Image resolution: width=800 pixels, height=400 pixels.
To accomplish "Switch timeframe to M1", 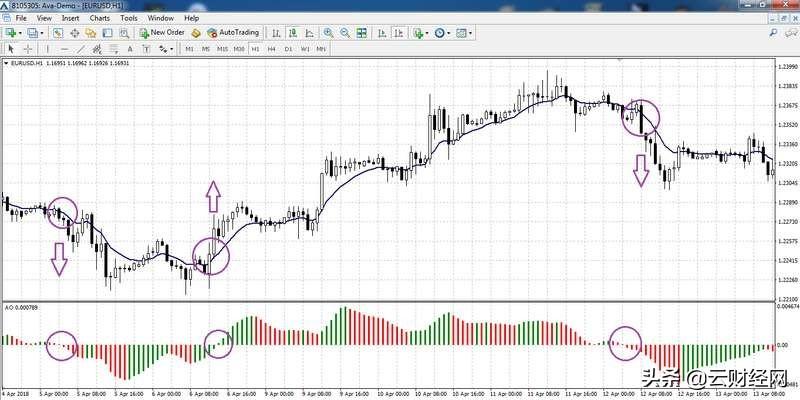I will point(189,49).
